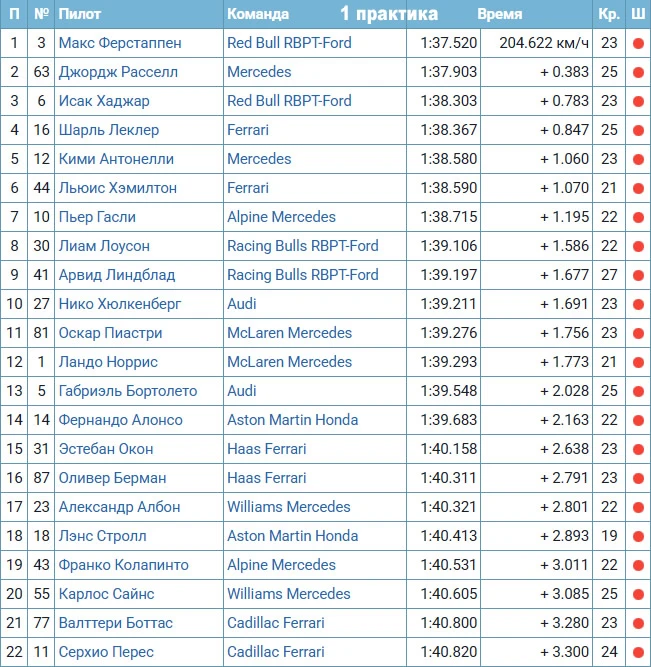
Task: Open driver link Лэнс Стролл
Action: point(103,536)
